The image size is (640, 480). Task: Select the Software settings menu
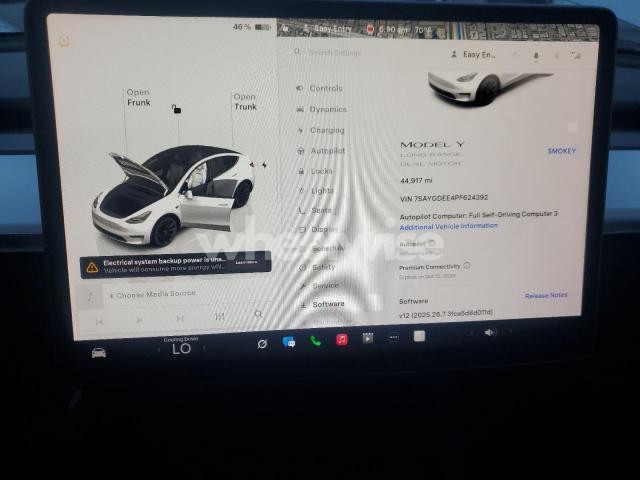323,304
